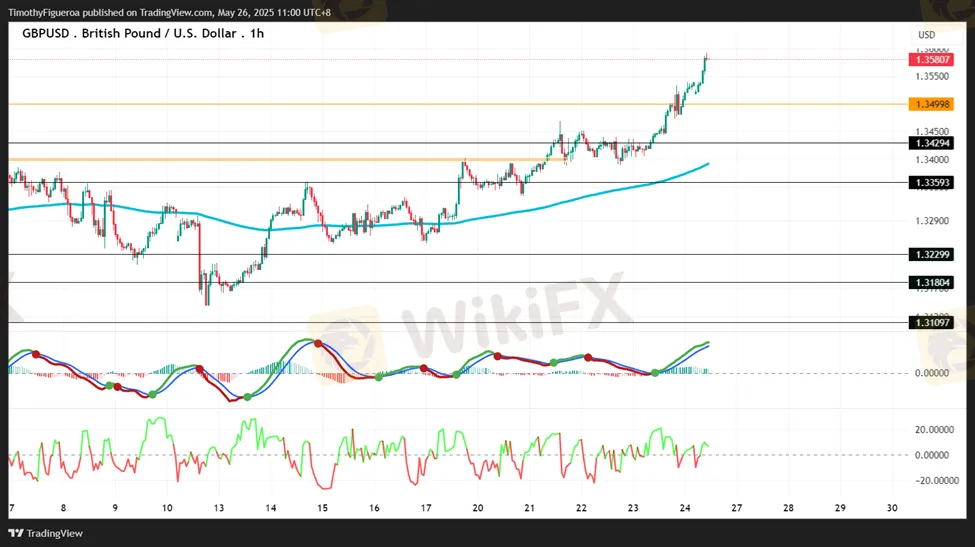Image resolution: width=975 pixels, height=547 pixels.
Task: Click the USD currency label on price axis
Action: 926,35
